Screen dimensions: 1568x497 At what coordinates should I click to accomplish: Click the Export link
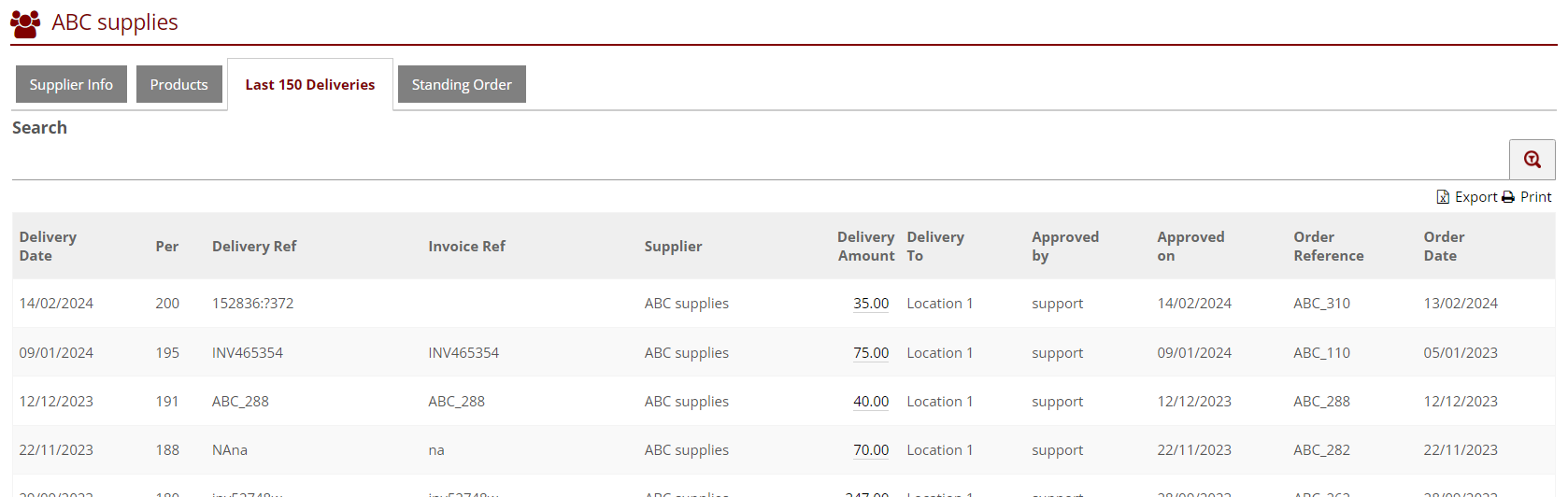tap(1475, 197)
